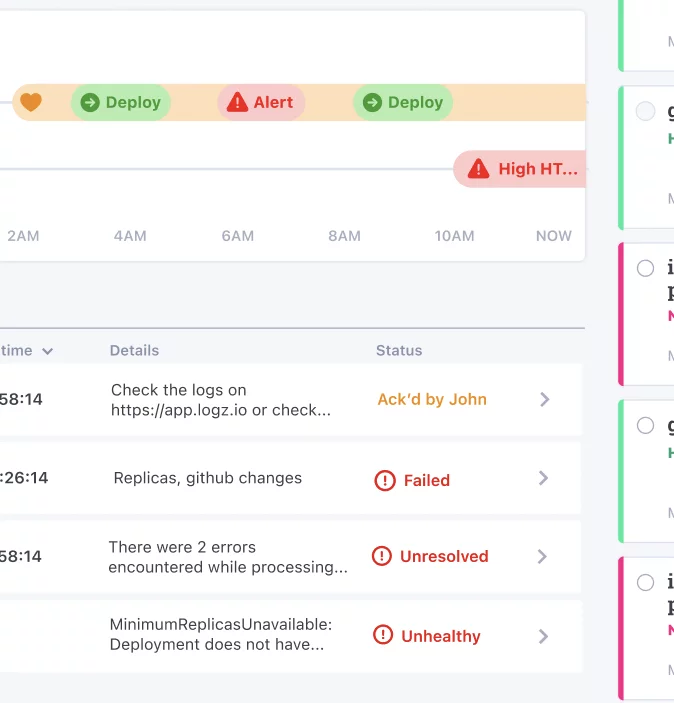Screen dimensions: 674x703
Task: Click the Ack'd by John status
Action: coord(432,399)
